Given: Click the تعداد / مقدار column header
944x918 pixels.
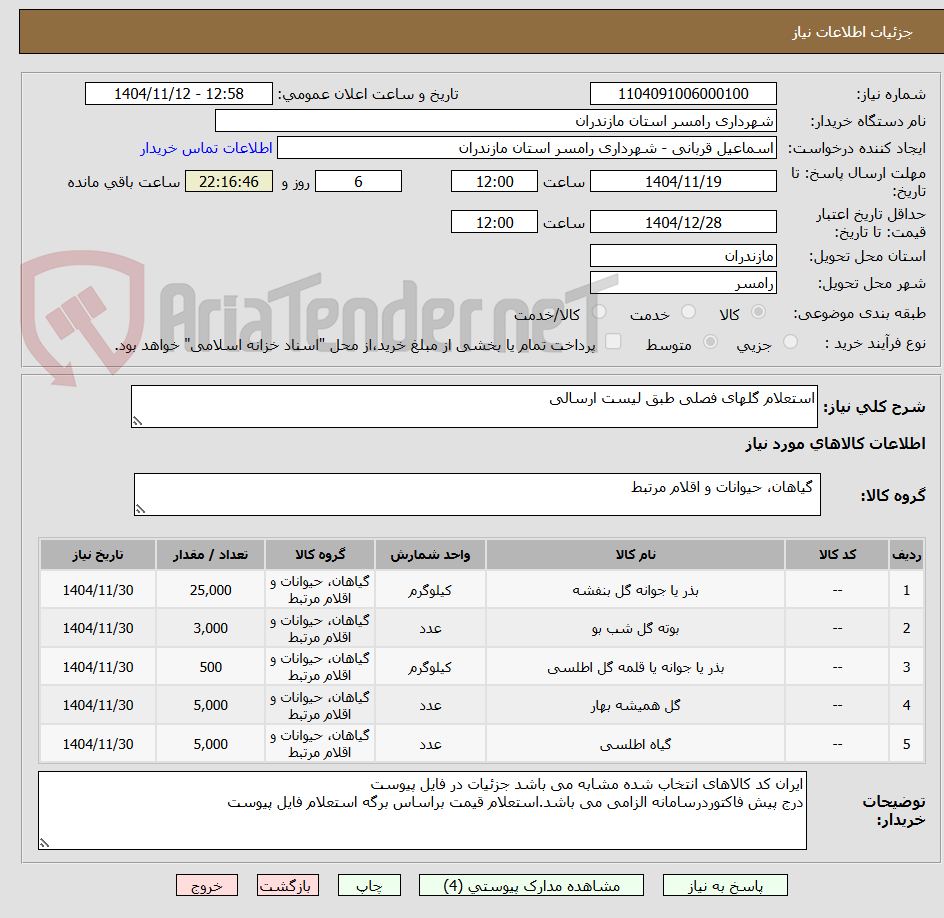Looking at the screenshot, I should point(210,554).
